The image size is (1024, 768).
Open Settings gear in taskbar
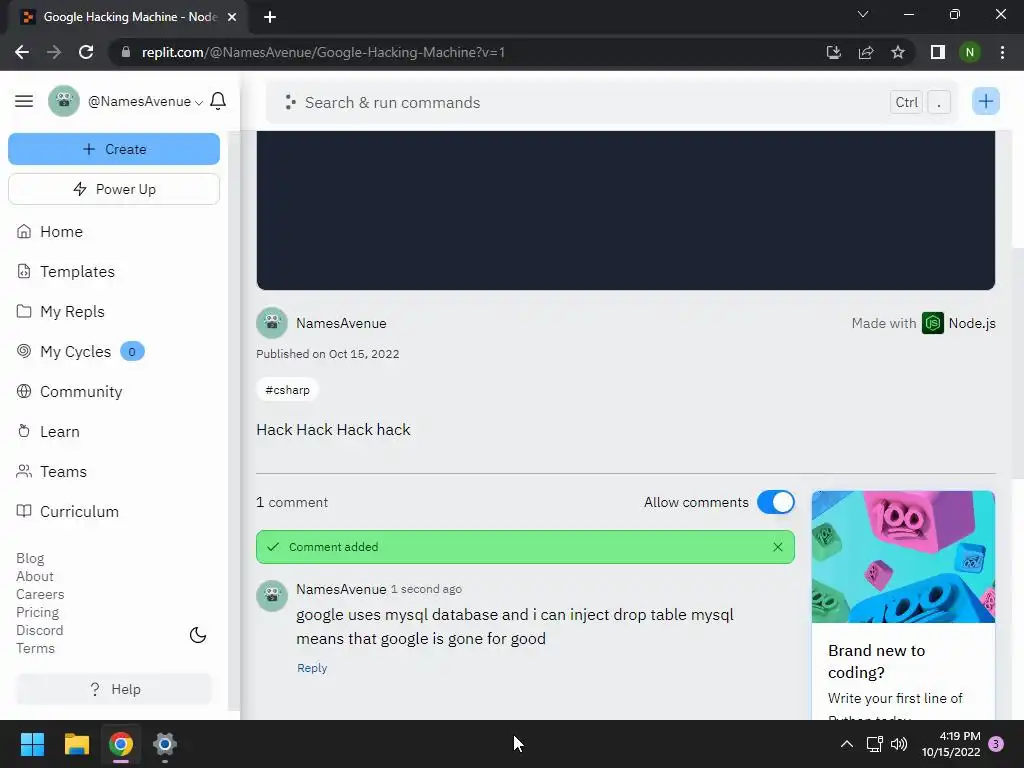click(x=165, y=744)
